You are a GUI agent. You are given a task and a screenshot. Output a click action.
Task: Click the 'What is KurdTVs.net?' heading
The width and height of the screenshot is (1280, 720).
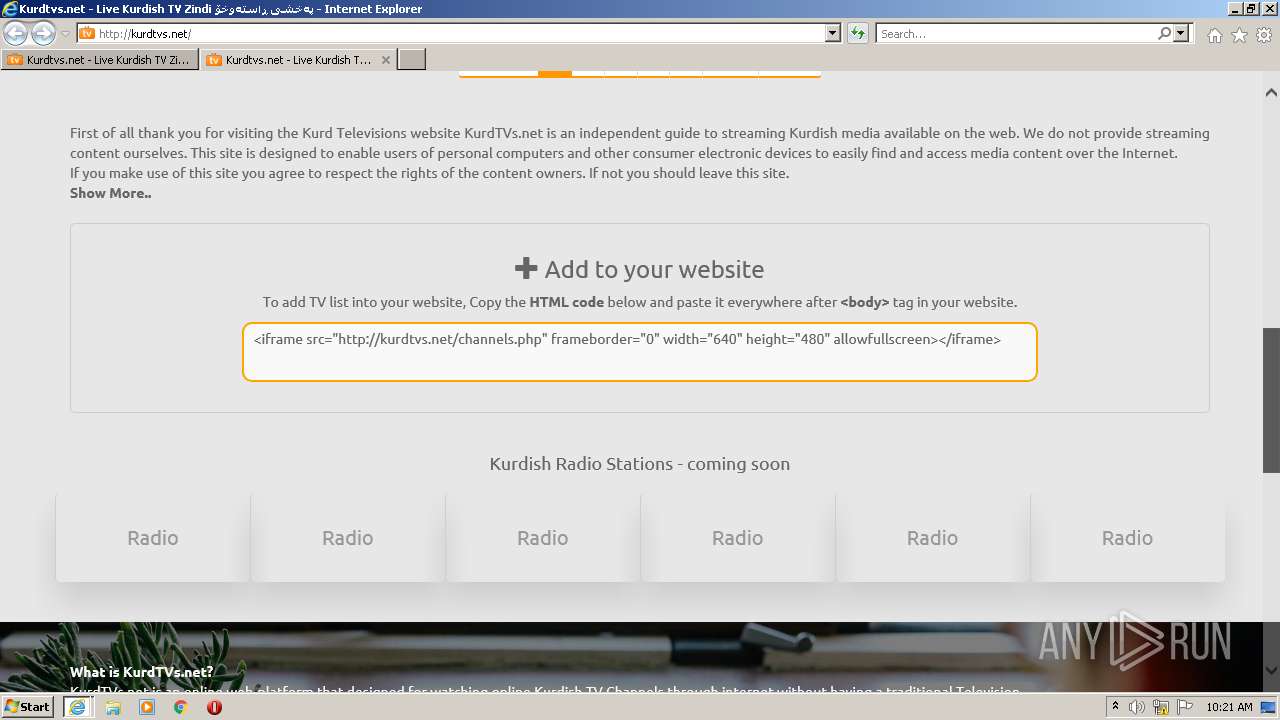point(141,671)
